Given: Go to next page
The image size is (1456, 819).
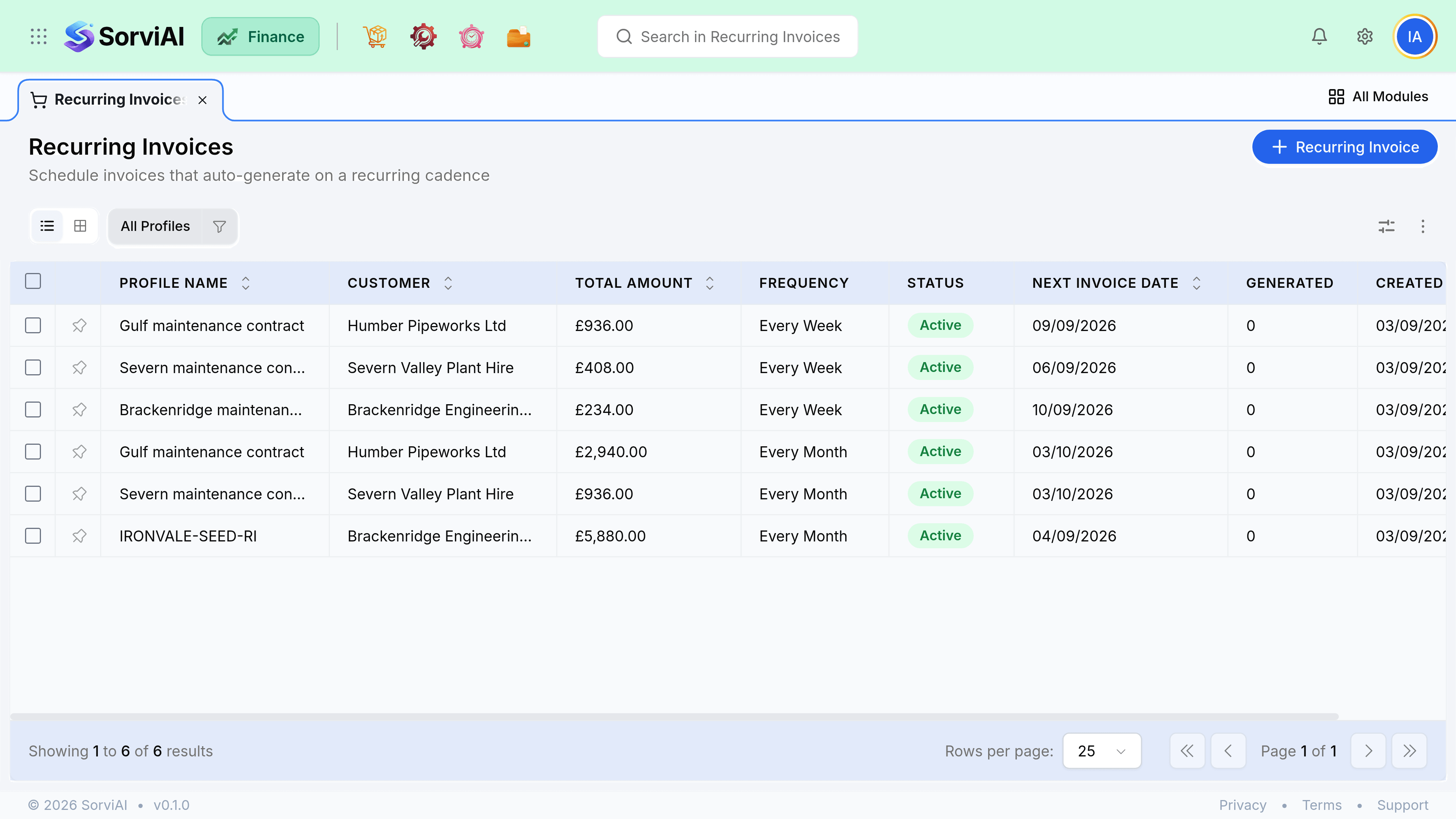Looking at the screenshot, I should 1368,751.
